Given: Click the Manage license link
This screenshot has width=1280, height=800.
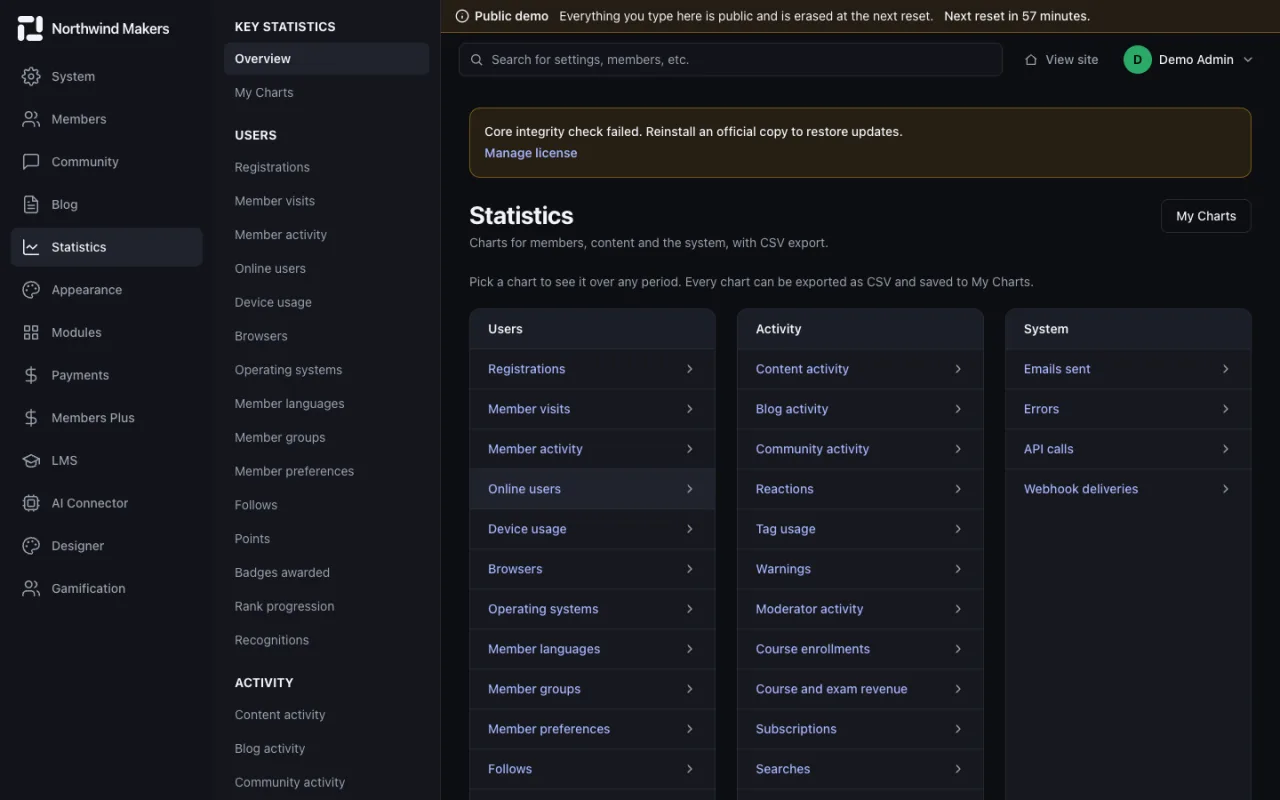Looking at the screenshot, I should tap(530, 153).
